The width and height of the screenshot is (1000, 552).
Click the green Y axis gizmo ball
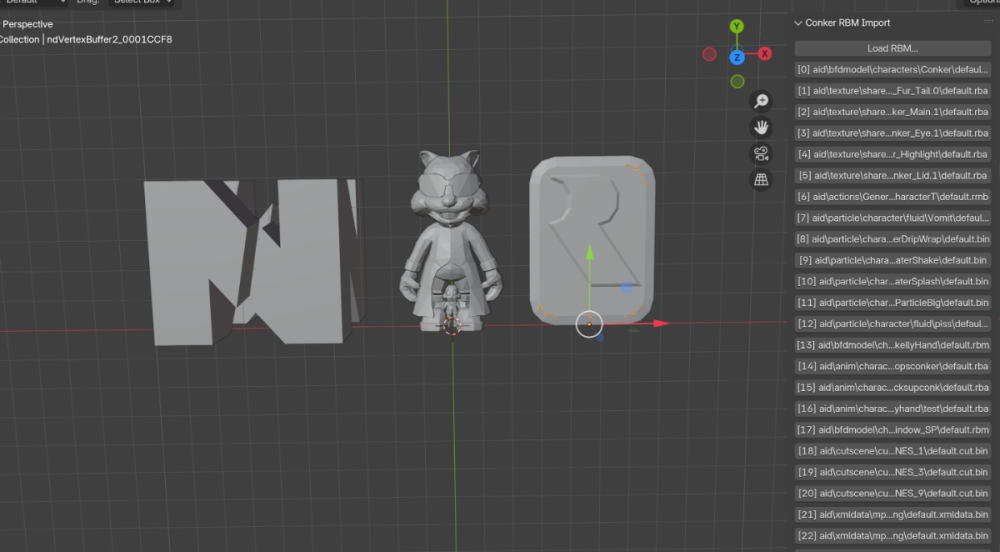737,27
